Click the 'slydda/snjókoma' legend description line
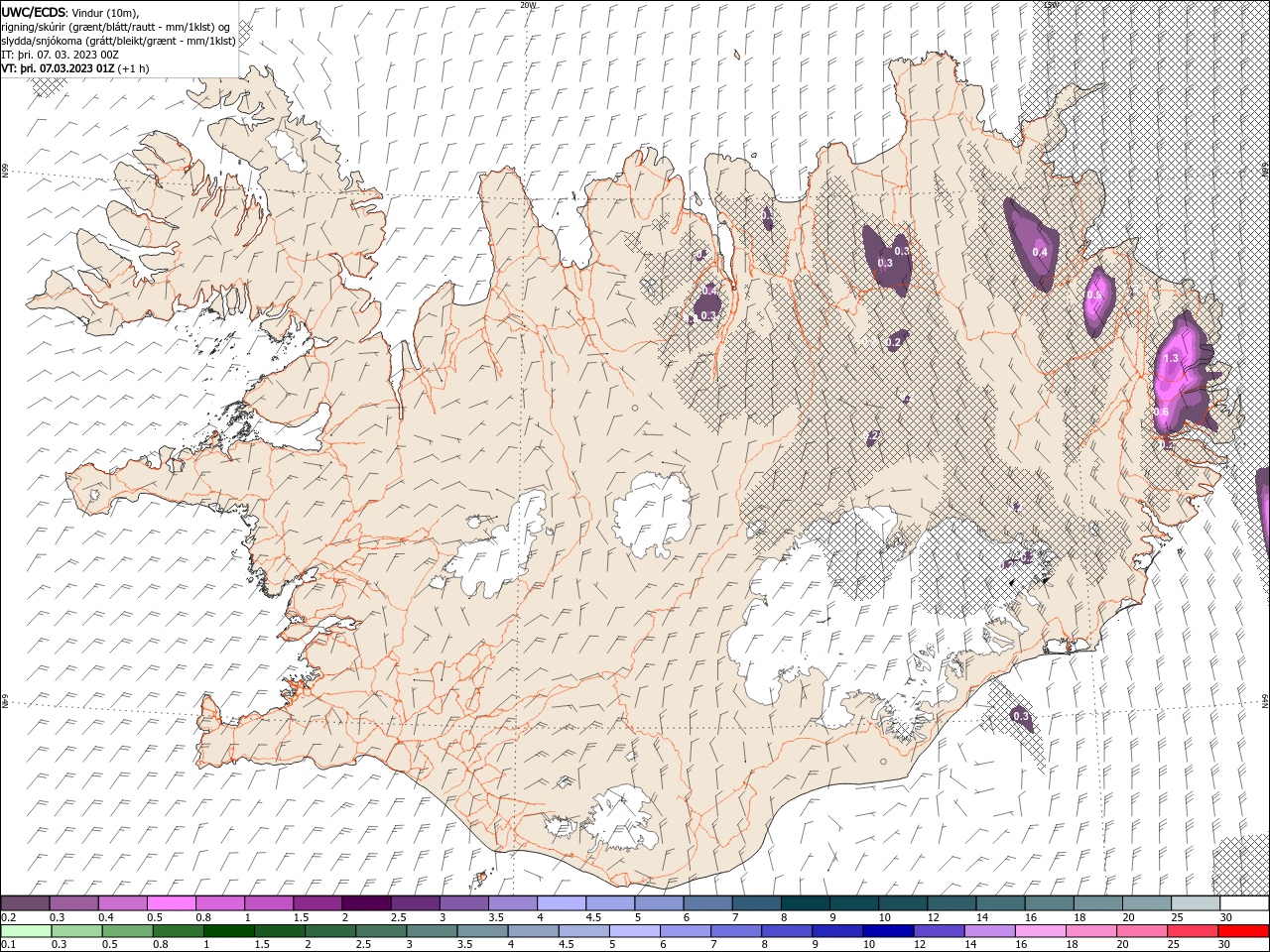Viewport: 1270px width, 952px height. [119, 41]
